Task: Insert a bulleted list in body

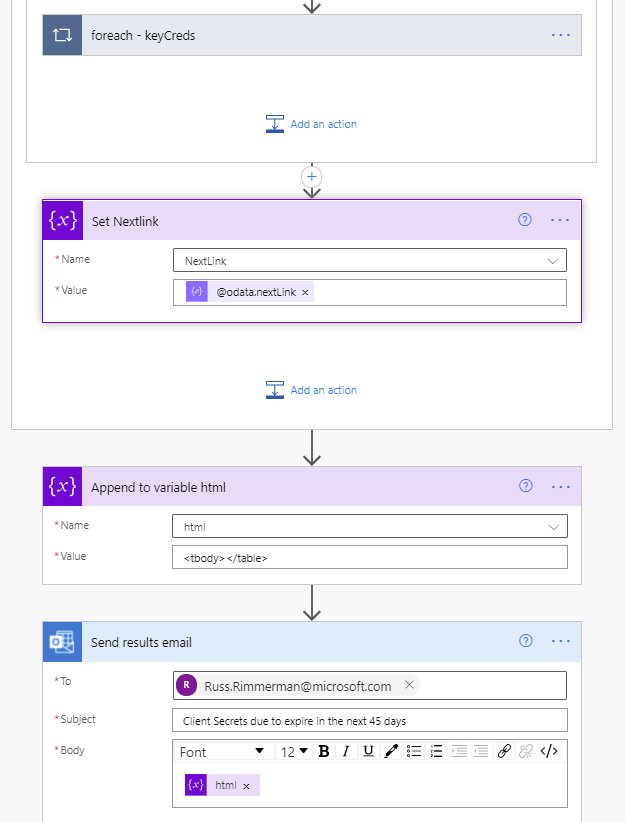Action: (x=414, y=751)
